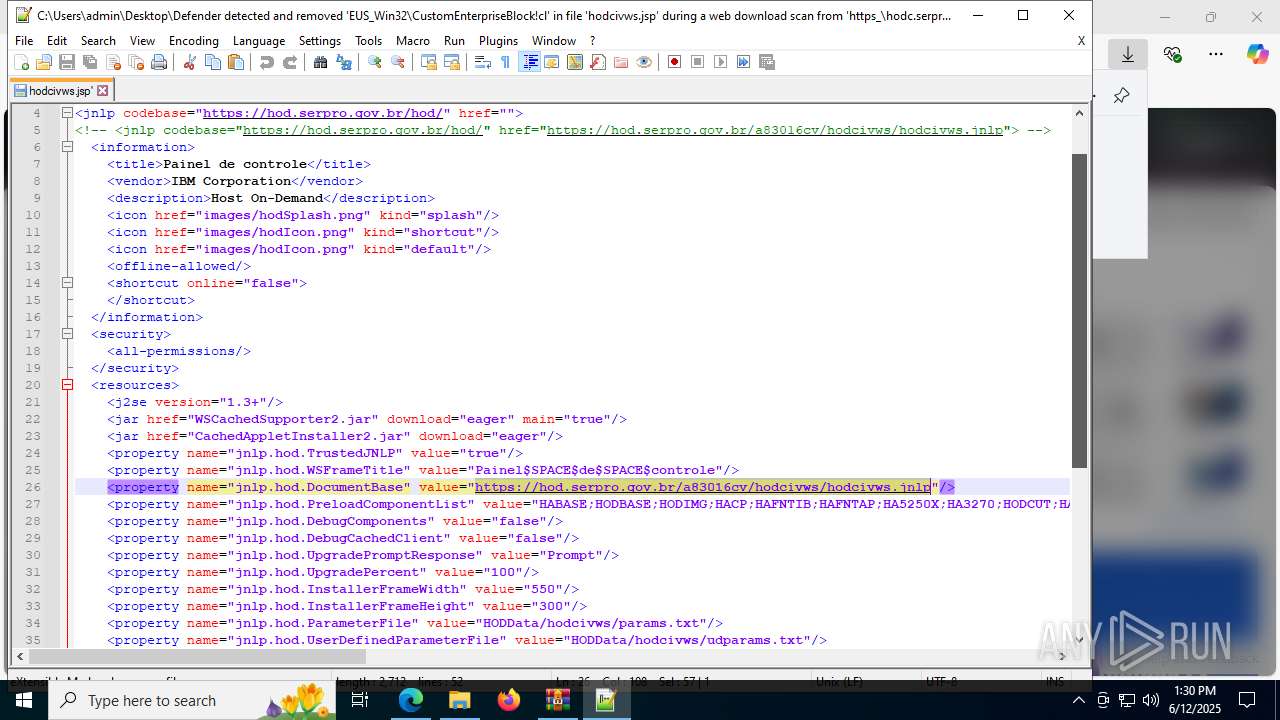Open File Explorer from the taskbar
The image size is (1280, 720).
459,700
